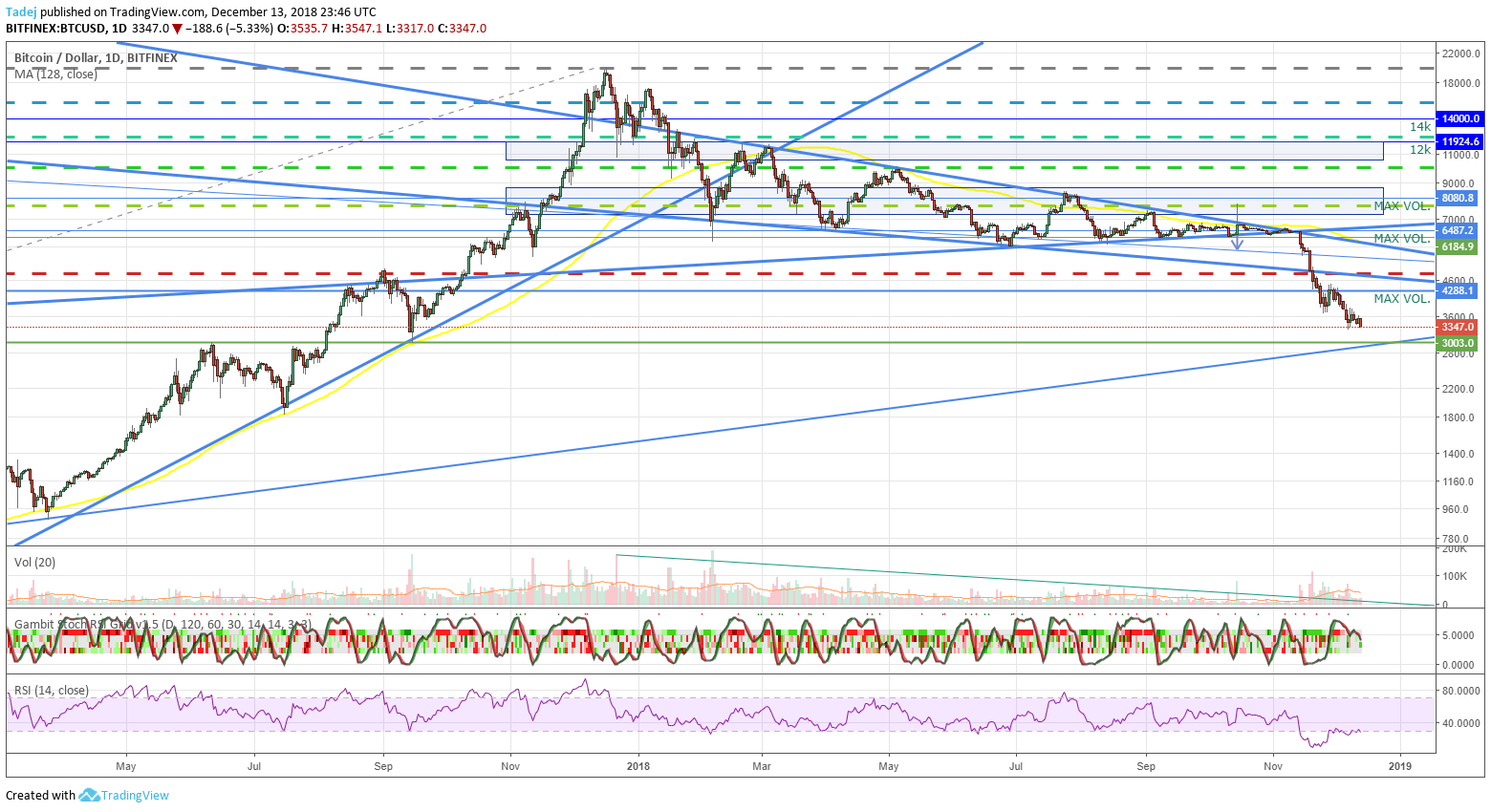Click the Vol (20) indicator label
Screen dimensions: 1491x812
coord(34,562)
